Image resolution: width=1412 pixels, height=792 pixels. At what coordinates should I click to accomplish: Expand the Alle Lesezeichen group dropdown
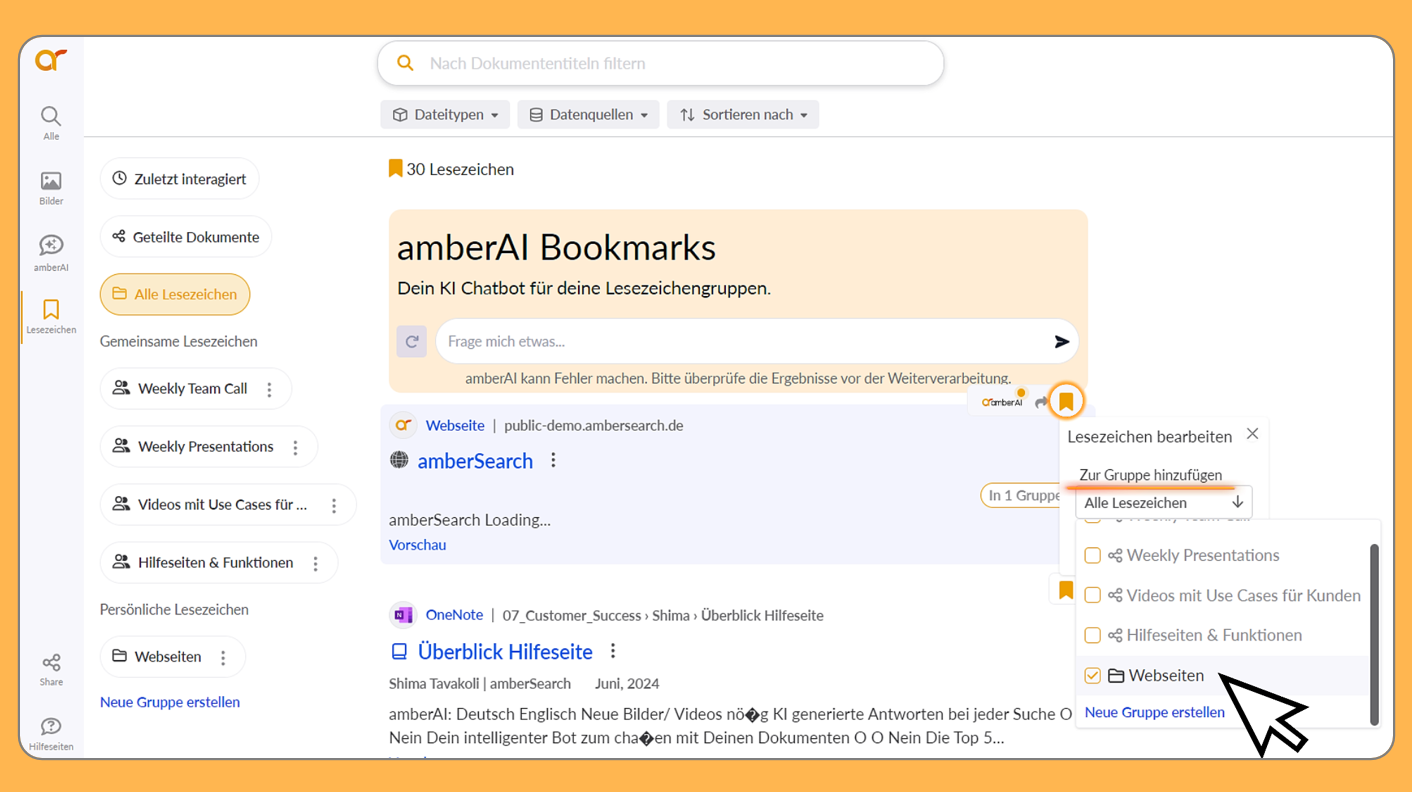click(1163, 502)
